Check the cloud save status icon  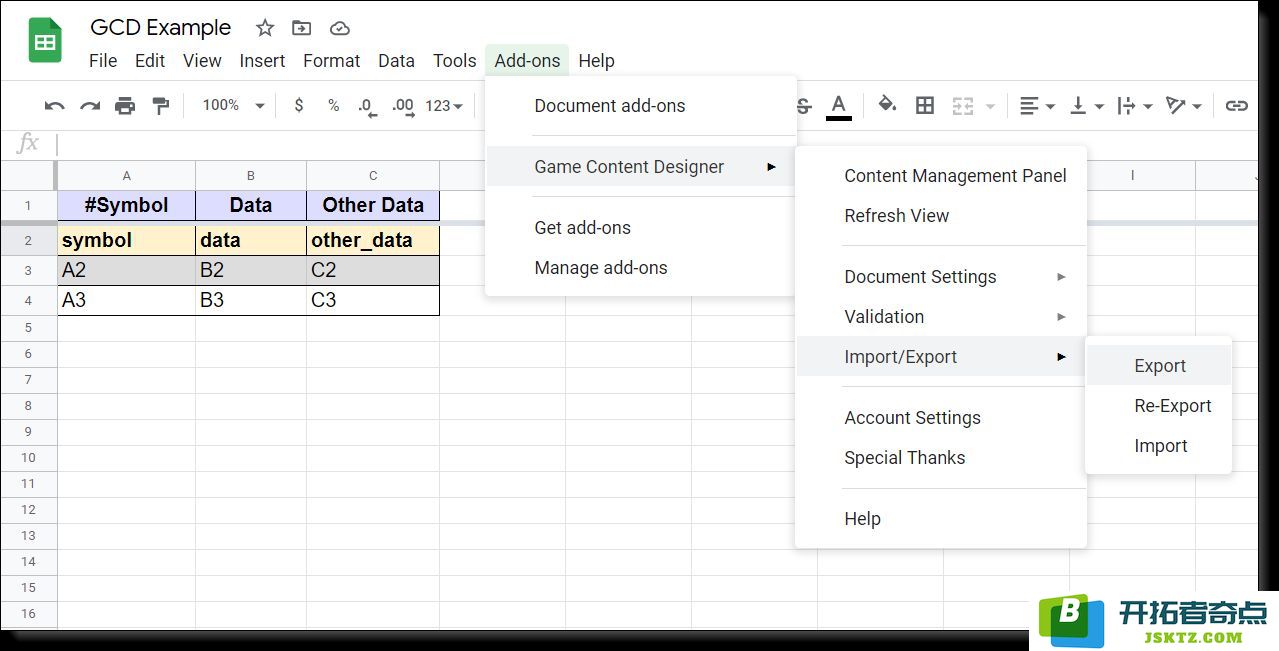(339, 28)
